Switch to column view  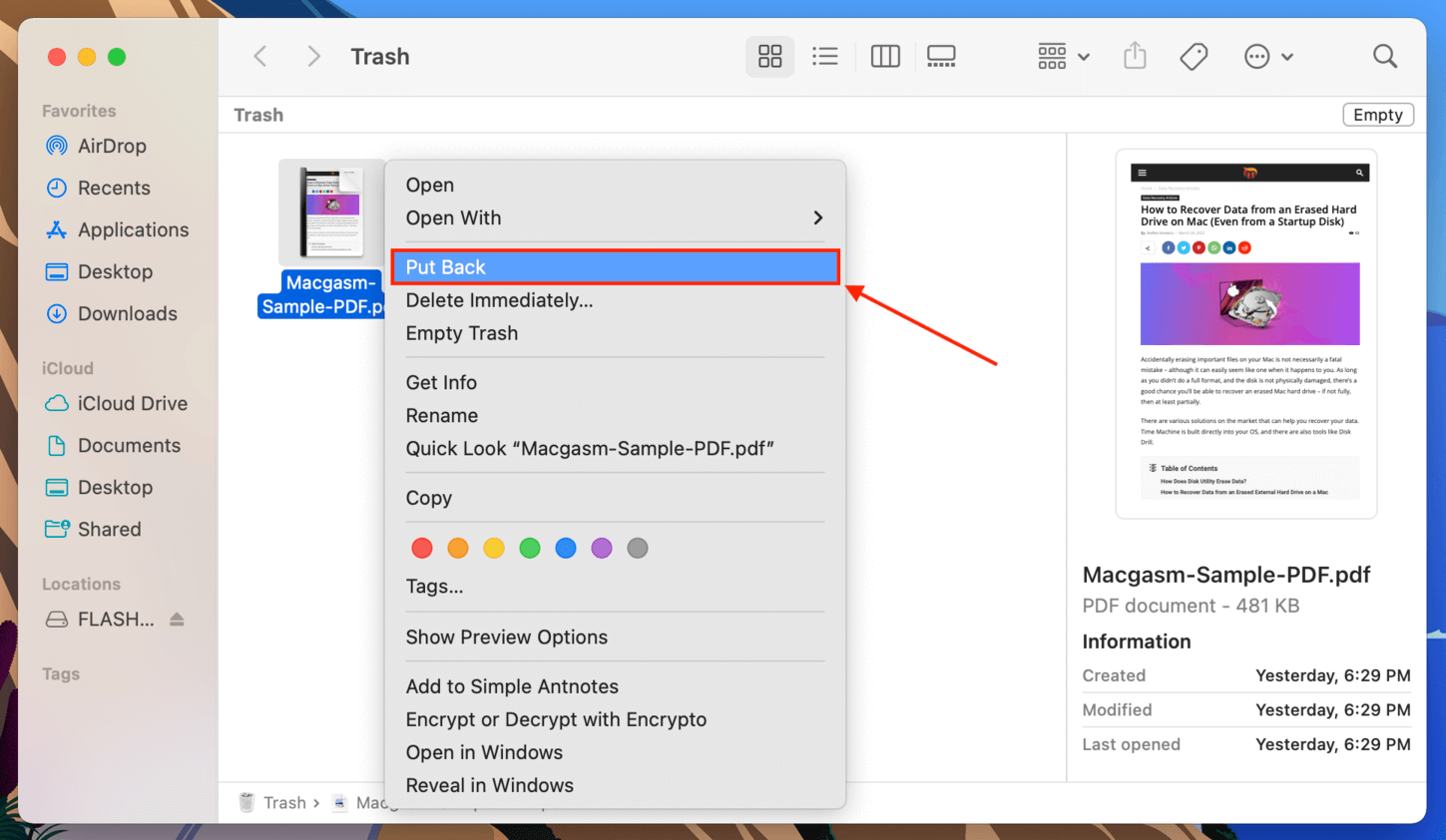coord(885,56)
